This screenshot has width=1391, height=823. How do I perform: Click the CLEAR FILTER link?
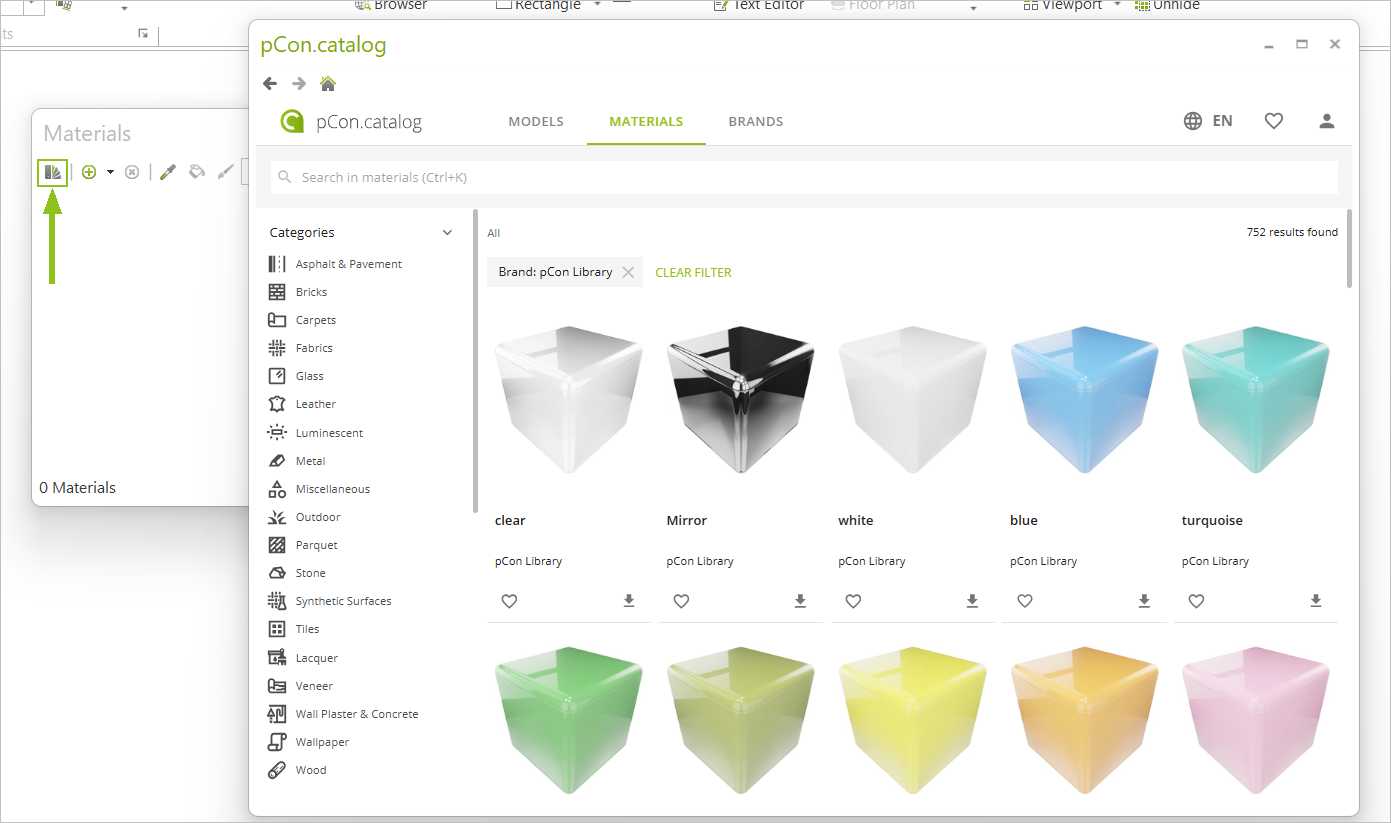[x=693, y=272]
